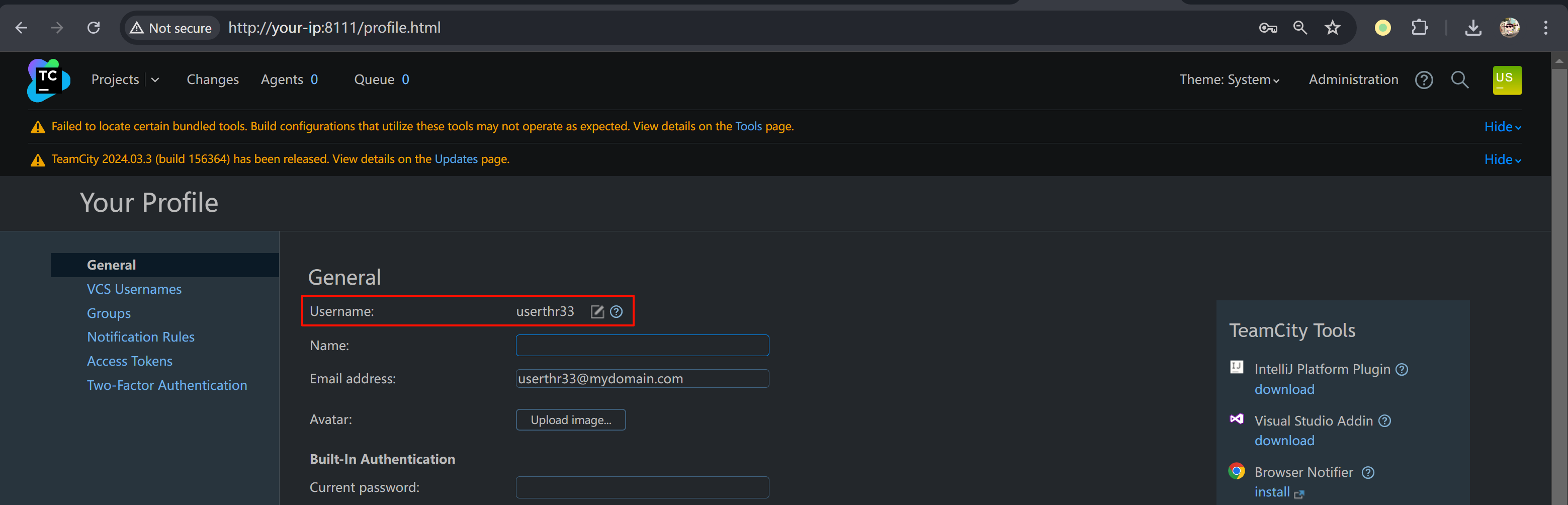Image resolution: width=1568 pixels, height=505 pixels.
Task: Follow the Updates page link
Action: coord(455,159)
